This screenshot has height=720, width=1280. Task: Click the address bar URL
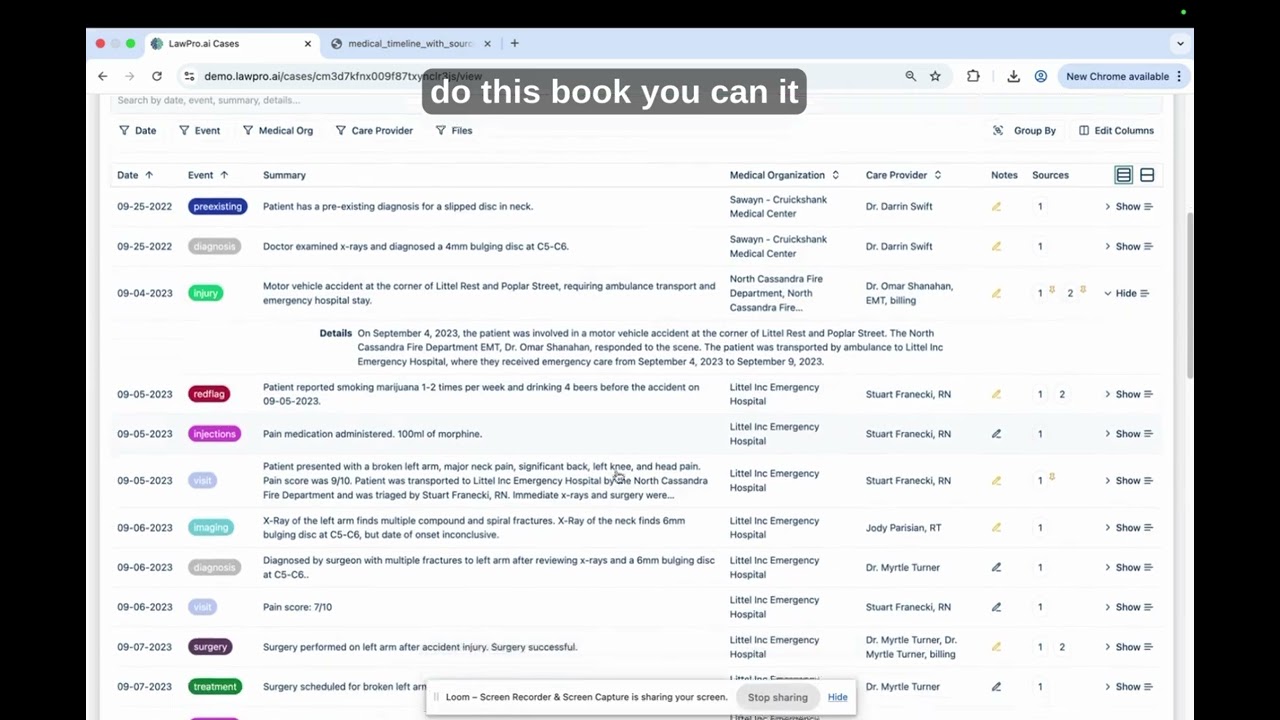[x=343, y=76]
